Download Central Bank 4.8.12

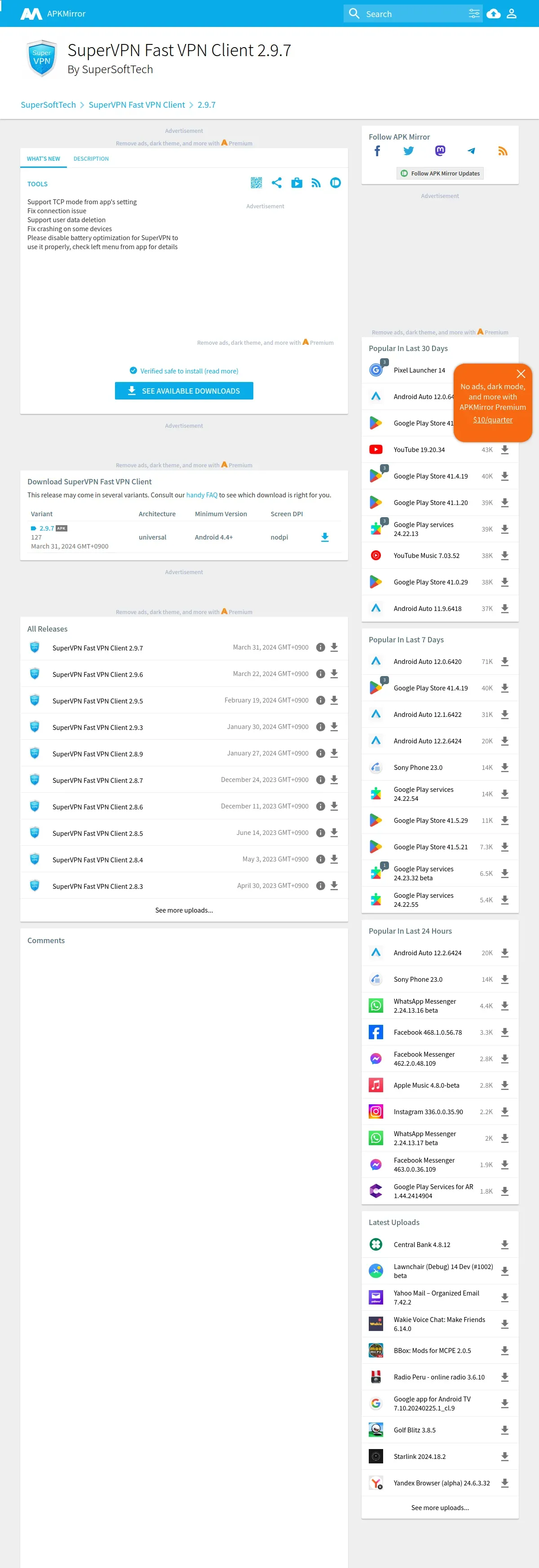[505, 1245]
